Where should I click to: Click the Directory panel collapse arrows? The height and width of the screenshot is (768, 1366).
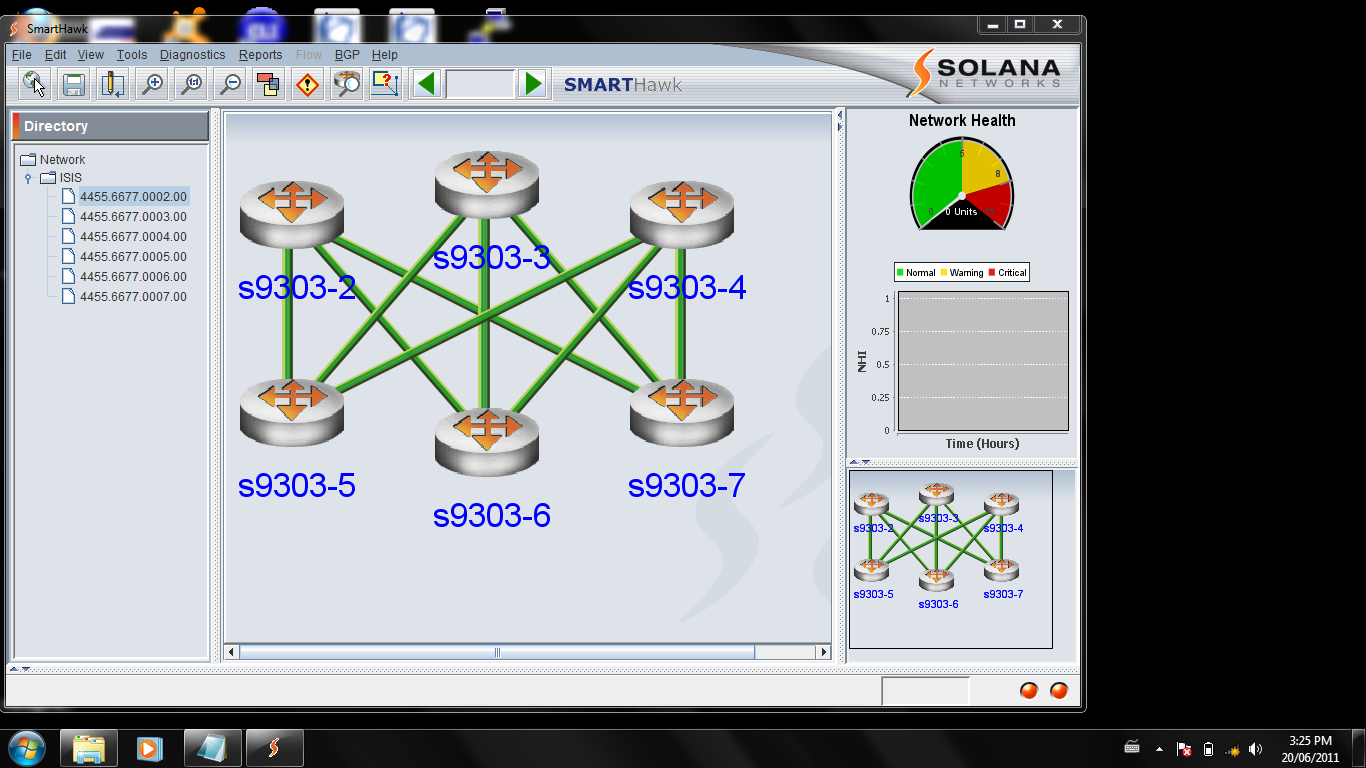20,668
